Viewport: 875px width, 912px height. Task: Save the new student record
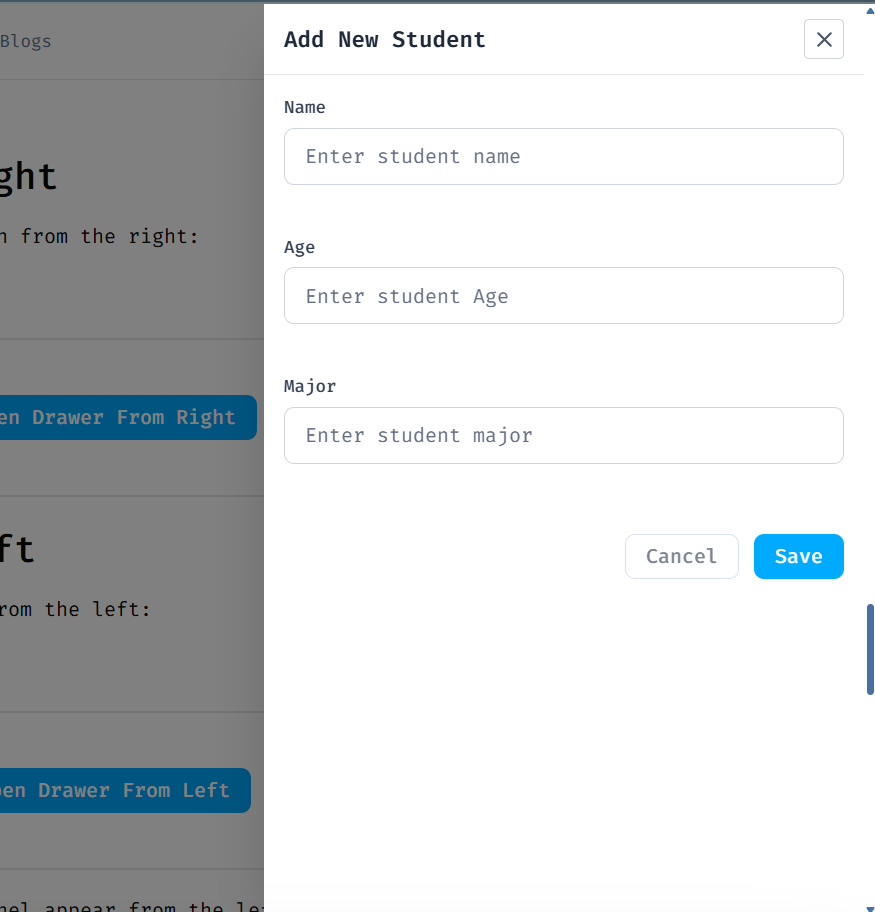click(x=798, y=556)
